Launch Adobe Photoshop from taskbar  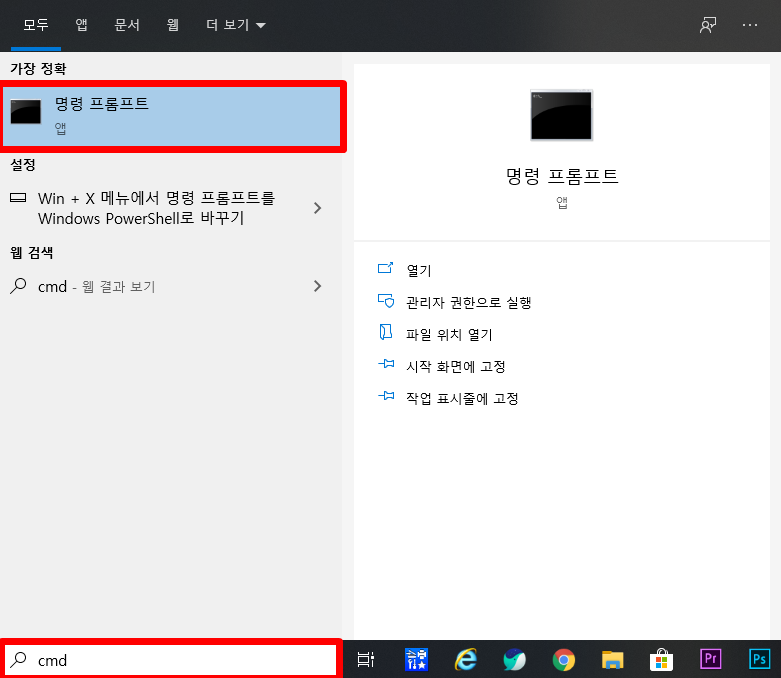point(760,659)
